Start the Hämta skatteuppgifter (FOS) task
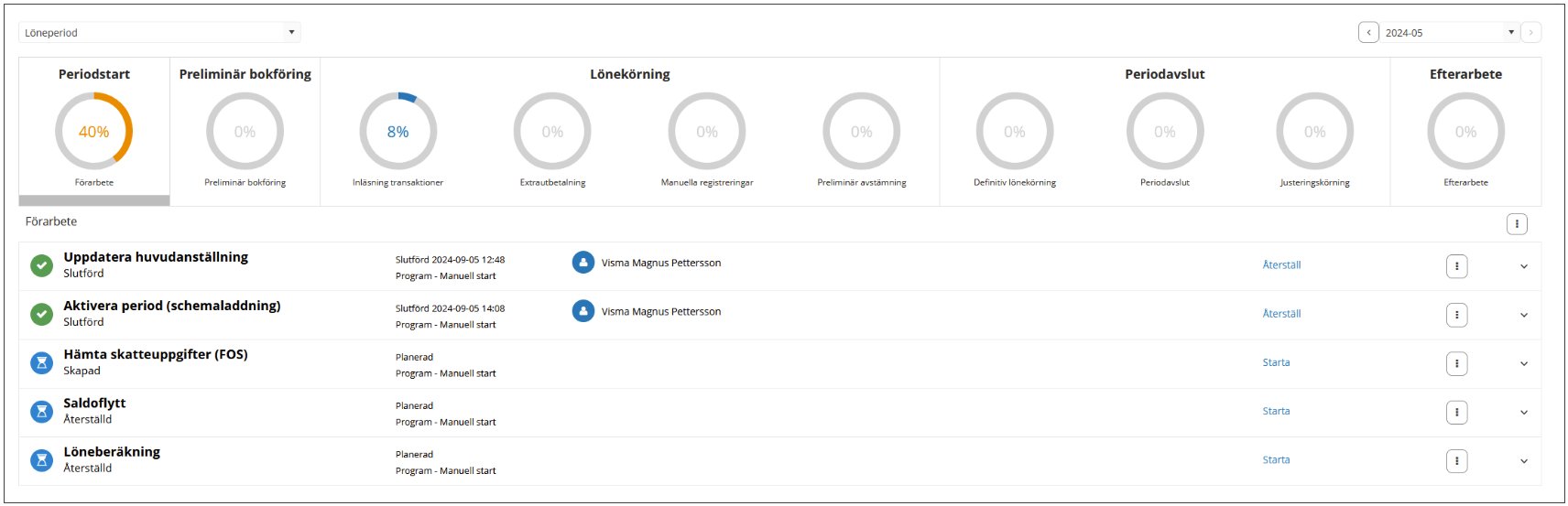Image resolution: width=1568 pixels, height=506 pixels. point(1276,363)
